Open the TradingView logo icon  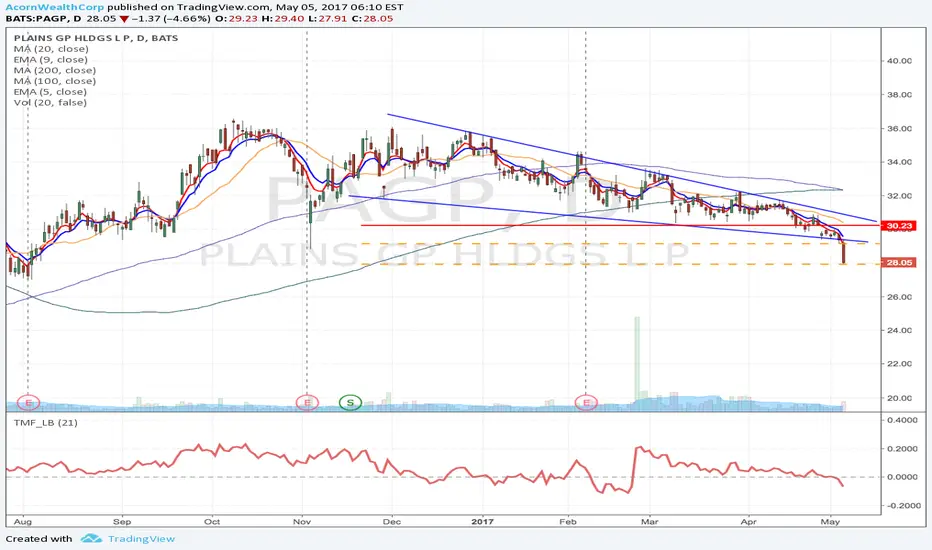[x=91, y=539]
